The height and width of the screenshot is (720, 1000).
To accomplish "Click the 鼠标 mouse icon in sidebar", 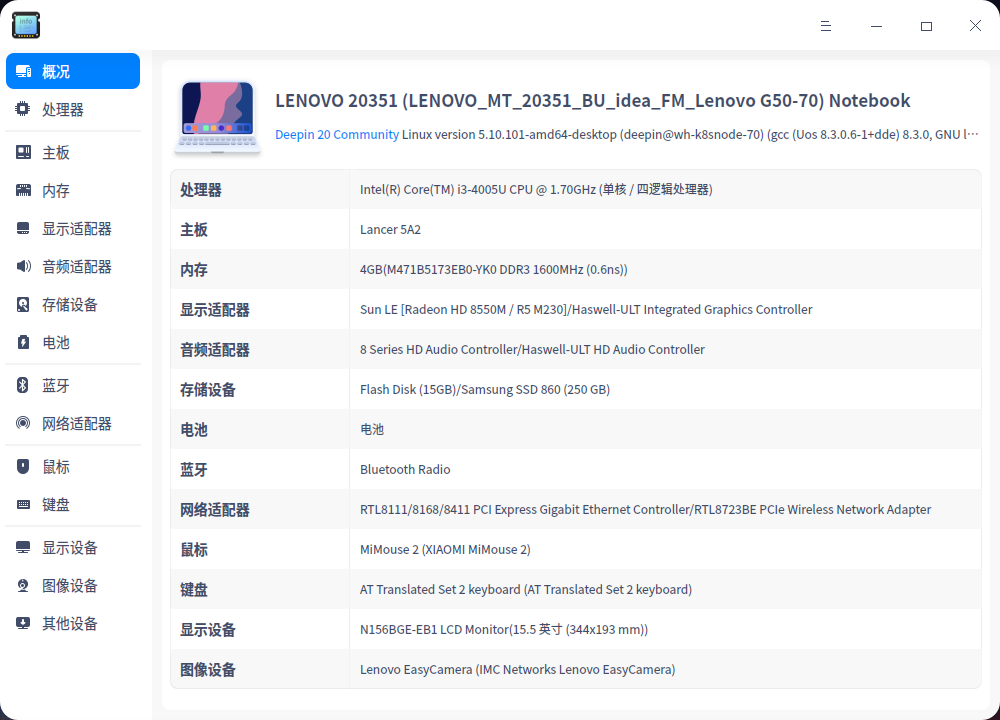I will point(23,466).
